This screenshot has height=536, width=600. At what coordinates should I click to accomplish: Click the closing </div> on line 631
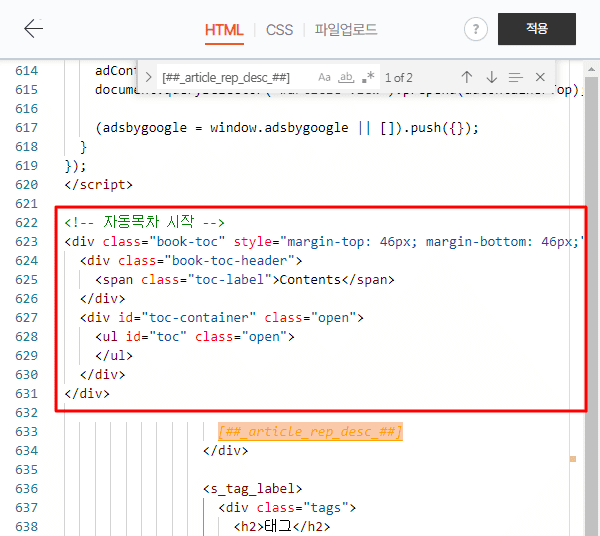tap(87, 393)
